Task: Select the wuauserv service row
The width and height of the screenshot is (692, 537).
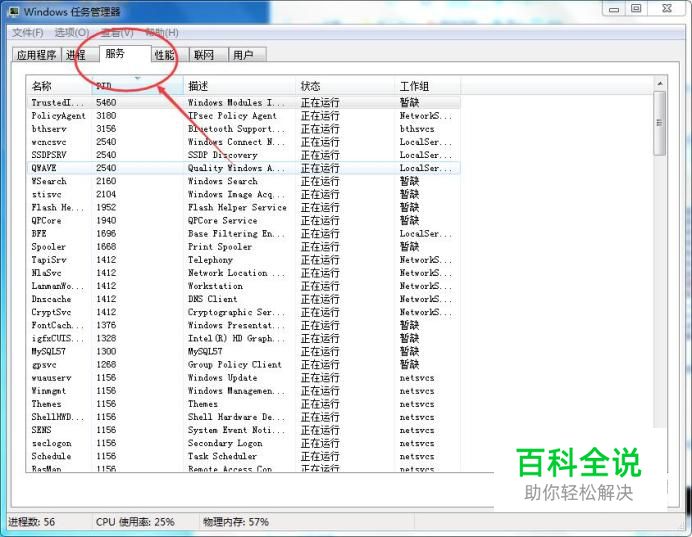Action: [x=243, y=378]
